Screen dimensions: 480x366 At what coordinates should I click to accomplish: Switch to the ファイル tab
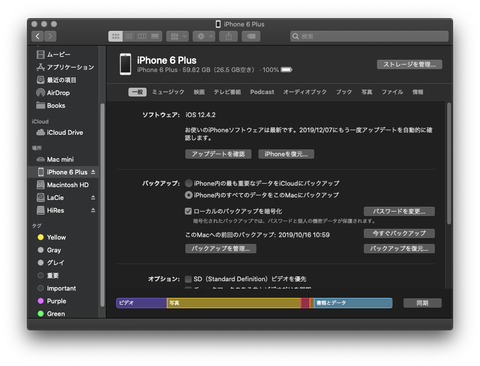click(x=392, y=92)
